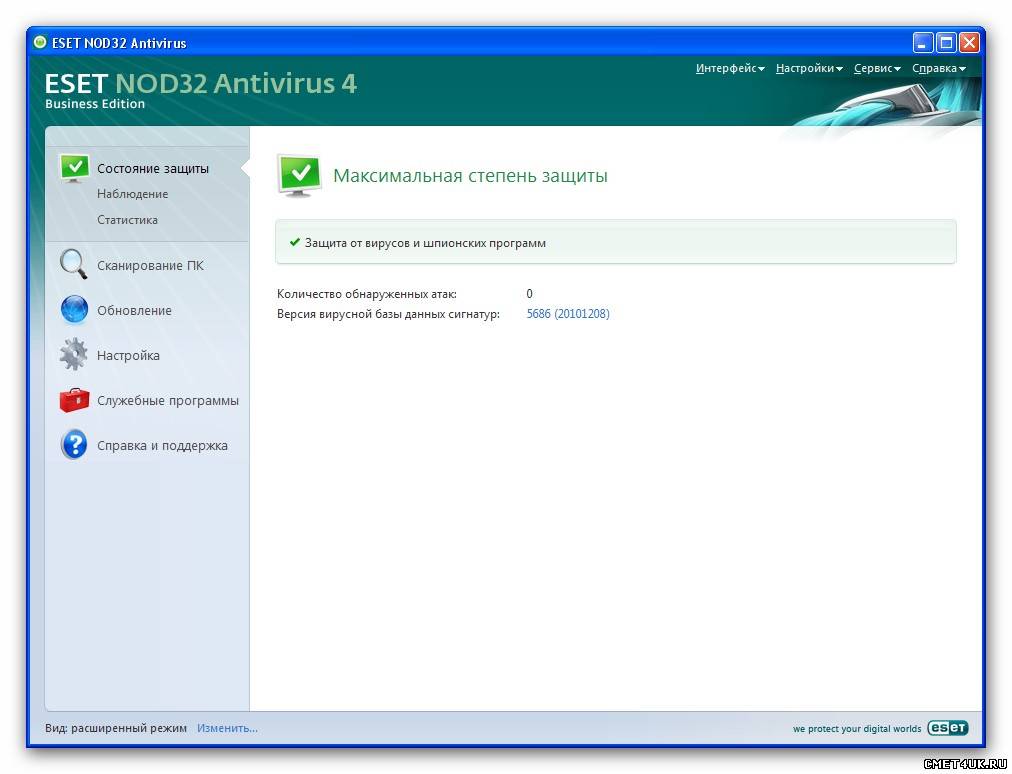
Task: Go to Сканирование ПК section
Action: tap(150, 265)
